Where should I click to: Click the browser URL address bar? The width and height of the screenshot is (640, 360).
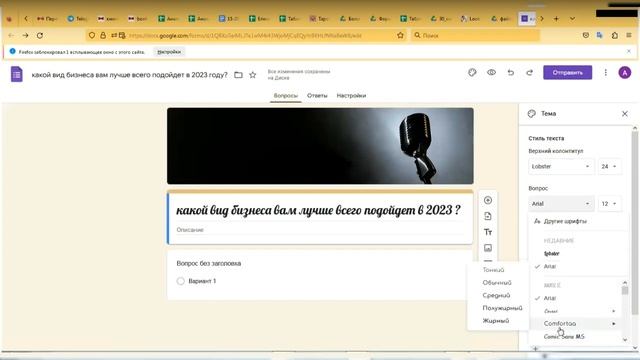pyautogui.click(x=245, y=36)
